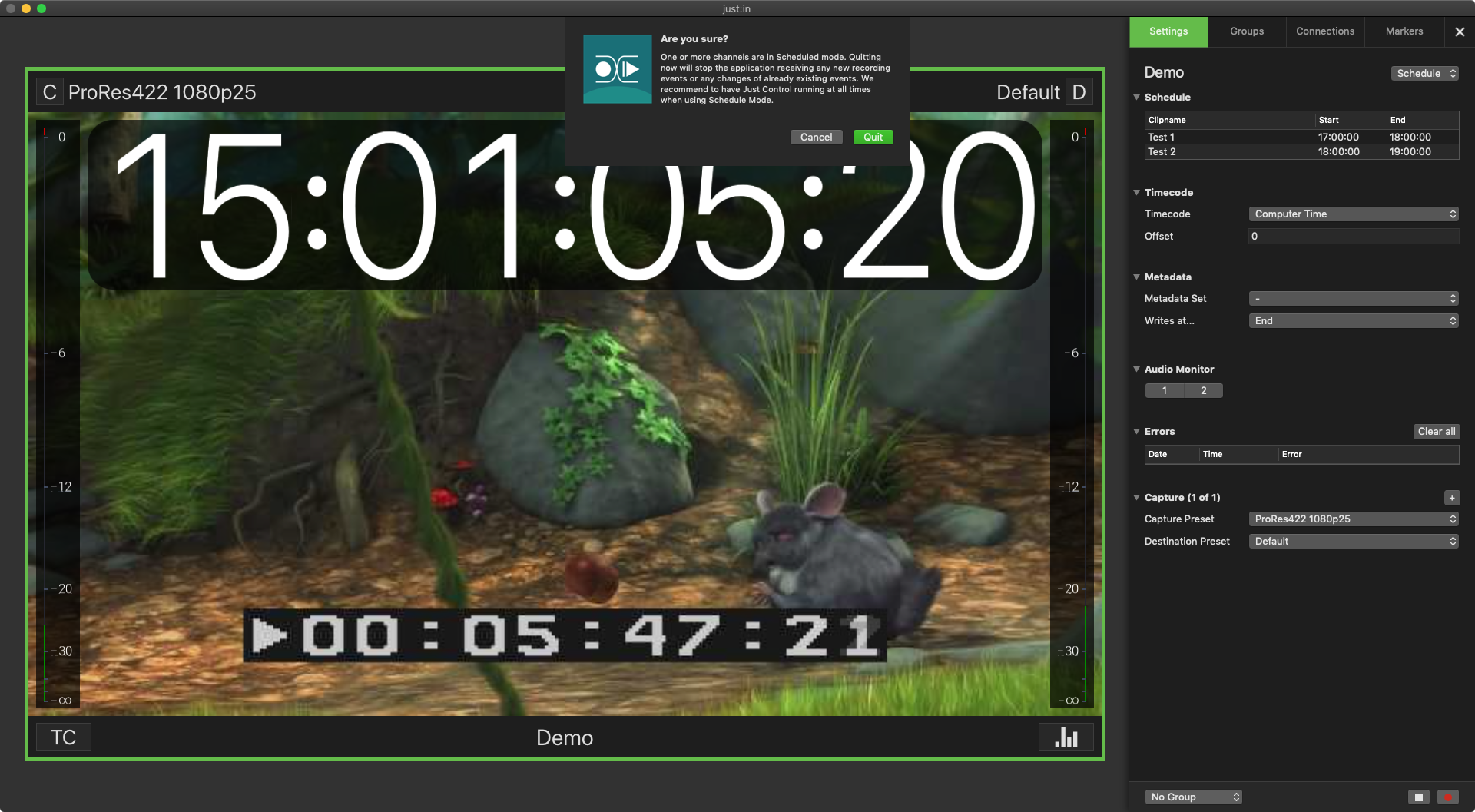Viewport: 1475px width, 812px height.
Task: Click the stop recording square button
Action: tap(1418, 797)
